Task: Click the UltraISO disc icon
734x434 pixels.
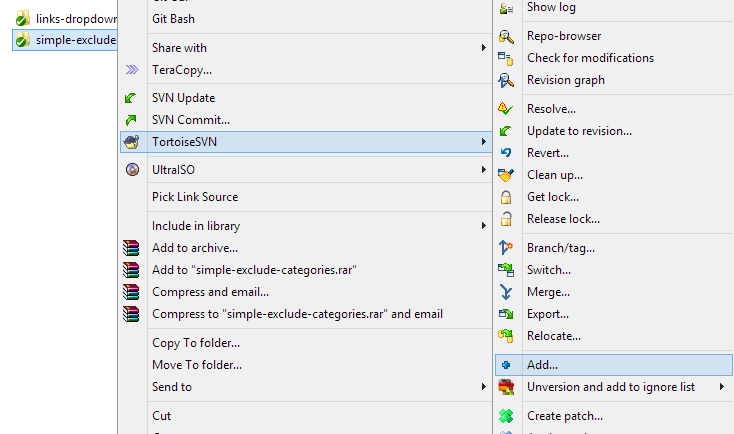Action: tap(132, 169)
